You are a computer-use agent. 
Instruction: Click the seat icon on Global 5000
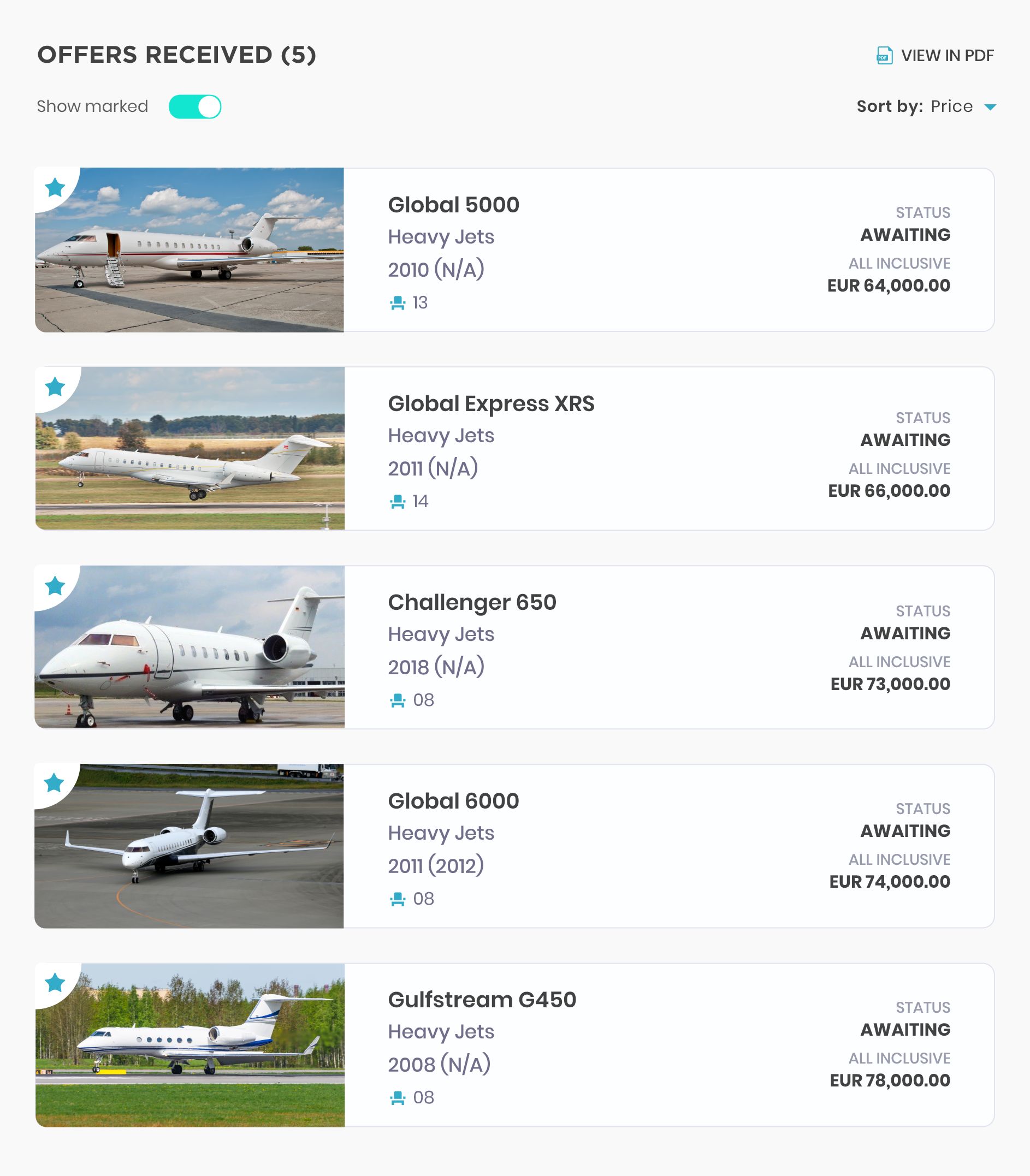click(x=397, y=303)
